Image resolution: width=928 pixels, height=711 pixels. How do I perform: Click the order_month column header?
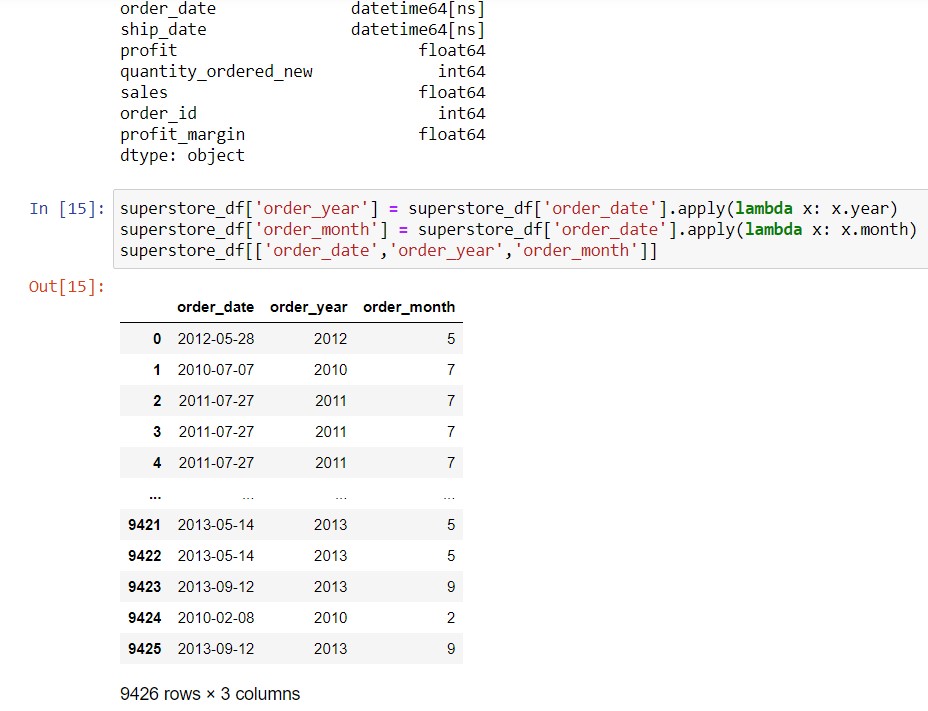pyautogui.click(x=409, y=307)
